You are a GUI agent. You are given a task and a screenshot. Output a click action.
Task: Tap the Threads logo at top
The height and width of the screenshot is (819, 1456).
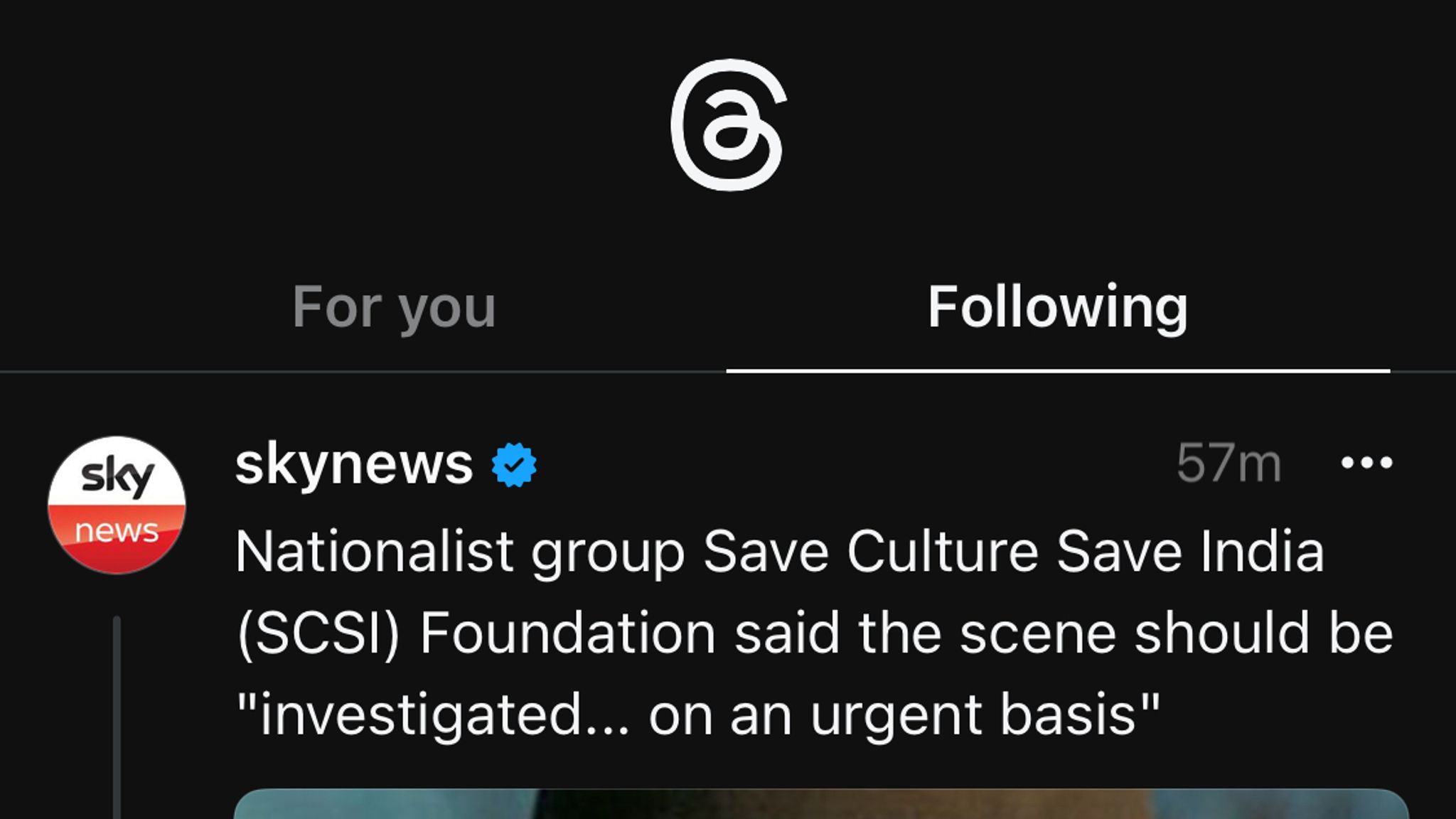(x=728, y=125)
